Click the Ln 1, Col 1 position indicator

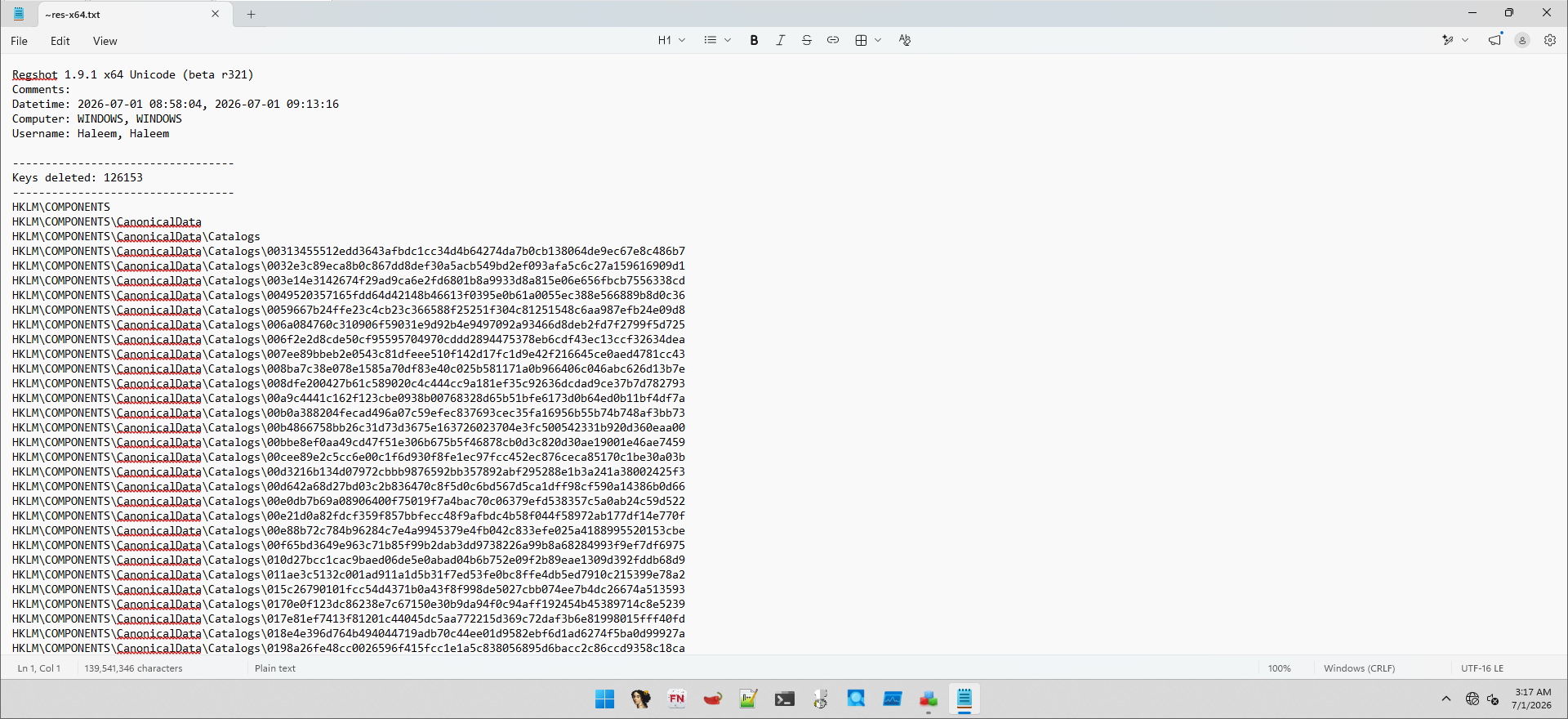39,668
